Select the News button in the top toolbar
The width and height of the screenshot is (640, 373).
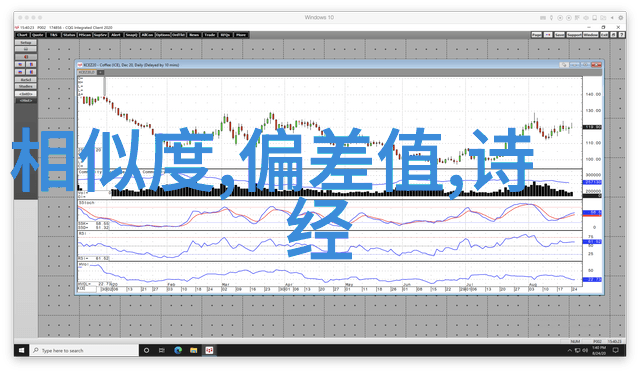click(194, 35)
